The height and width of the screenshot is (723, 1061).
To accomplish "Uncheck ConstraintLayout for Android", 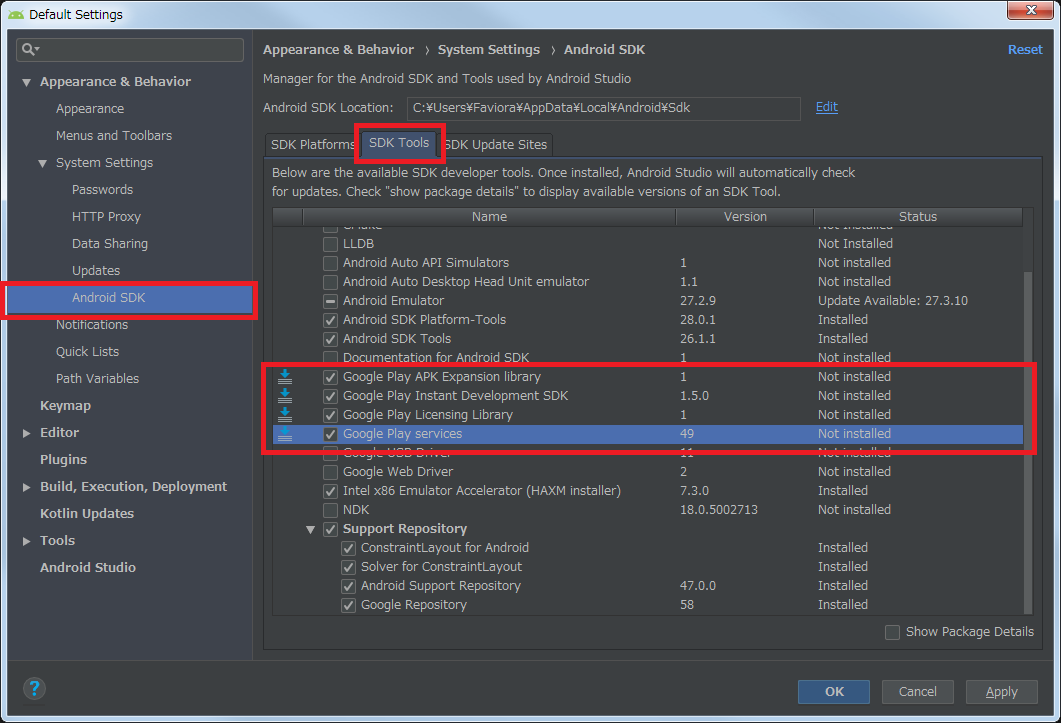I will 348,548.
